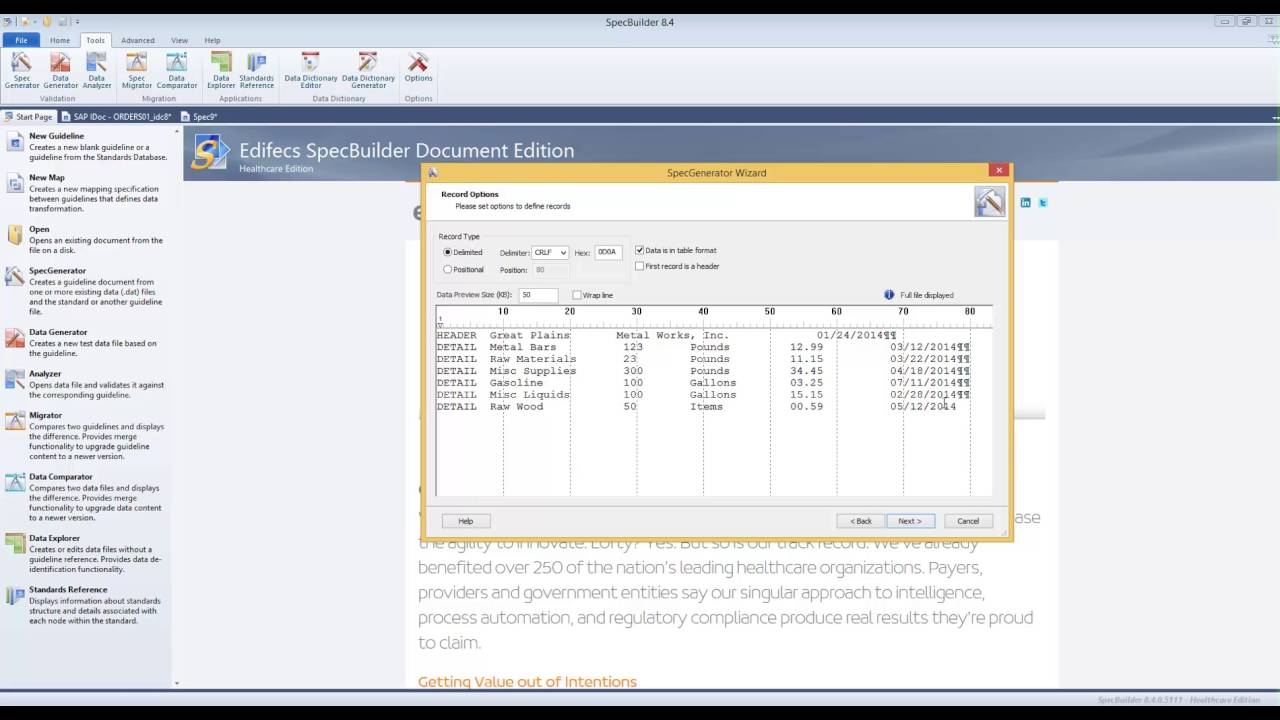Launch Data Comparator from the ribbon
The image size is (1280, 720).
click(177, 71)
